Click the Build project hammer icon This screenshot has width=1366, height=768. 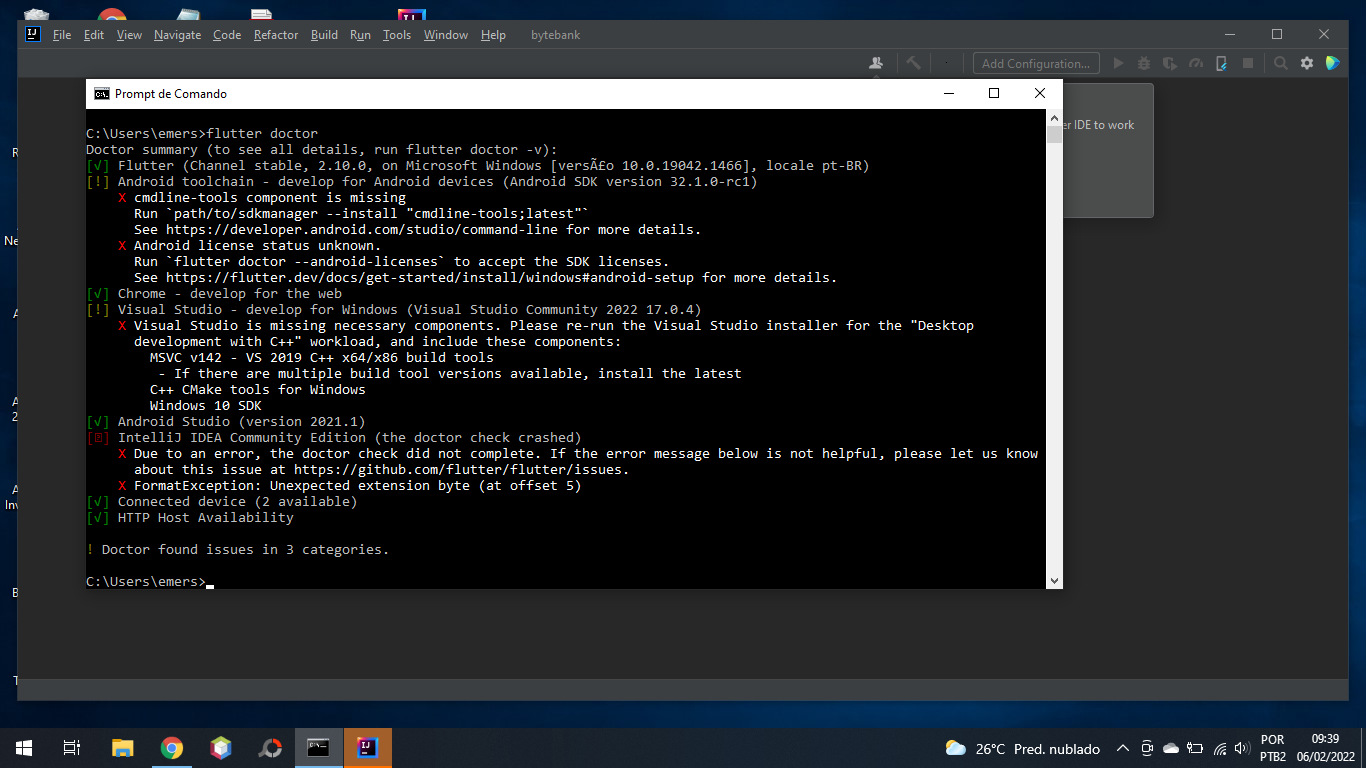pyautogui.click(x=913, y=63)
